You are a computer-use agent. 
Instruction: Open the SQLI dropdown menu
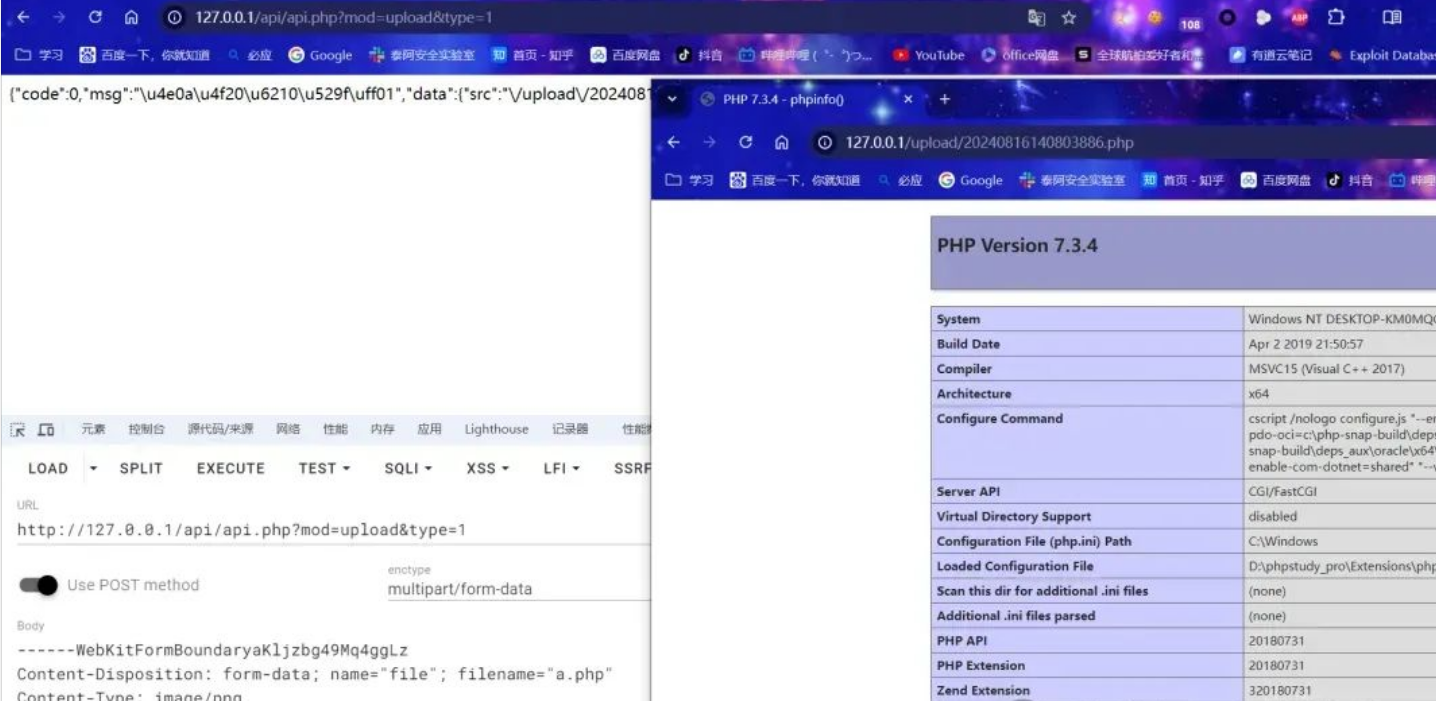click(407, 469)
